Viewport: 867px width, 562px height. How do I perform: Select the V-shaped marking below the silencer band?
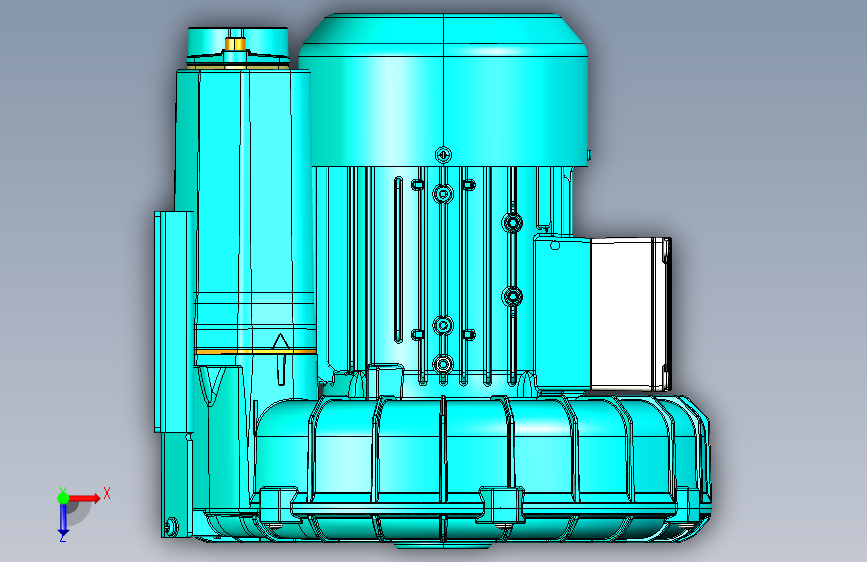click(x=211, y=386)
